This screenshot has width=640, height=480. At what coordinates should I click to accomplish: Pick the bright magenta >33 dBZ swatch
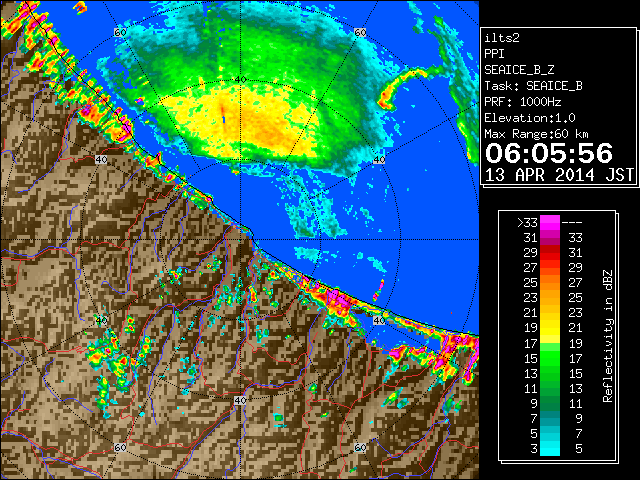pos(550,222)
